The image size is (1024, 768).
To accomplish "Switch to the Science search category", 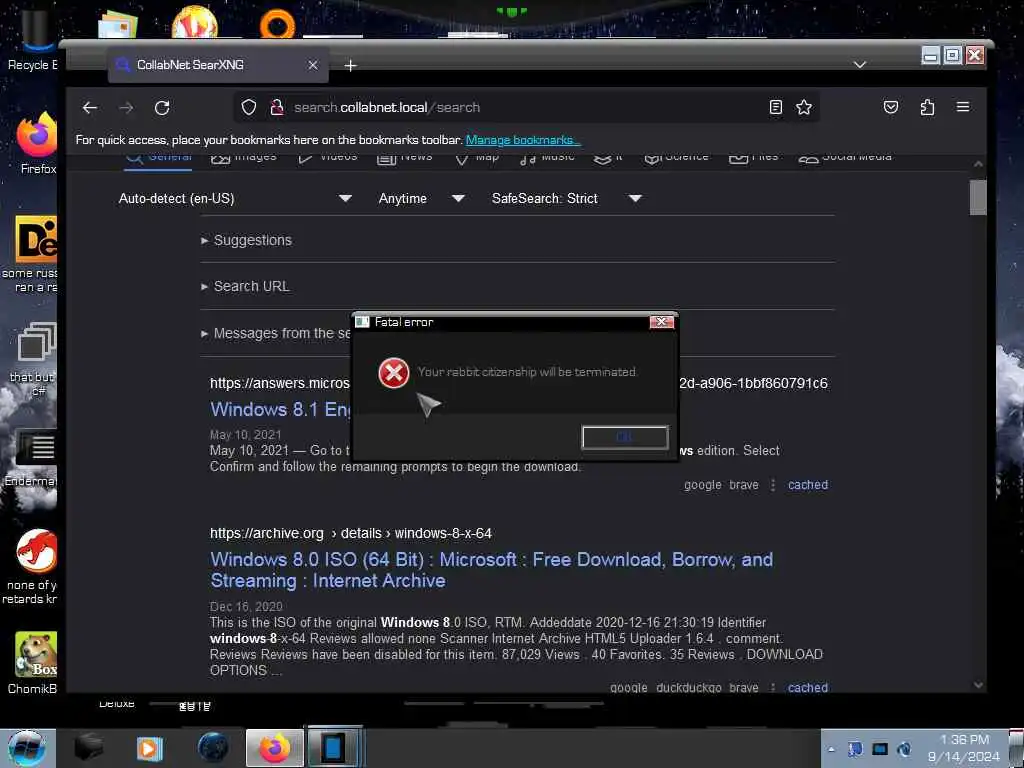I will tap(677, 158).
